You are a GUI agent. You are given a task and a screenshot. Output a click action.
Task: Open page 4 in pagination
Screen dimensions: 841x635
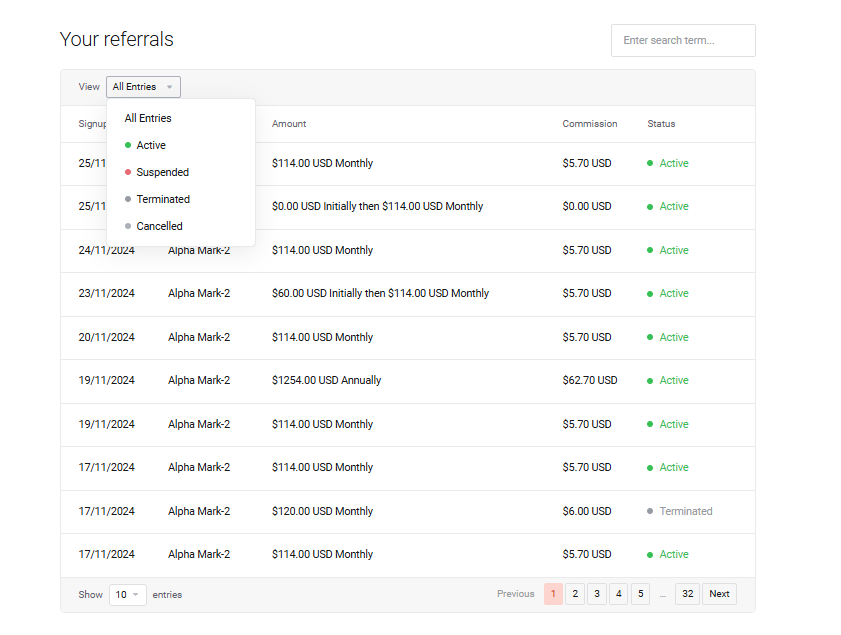(619, 594)
